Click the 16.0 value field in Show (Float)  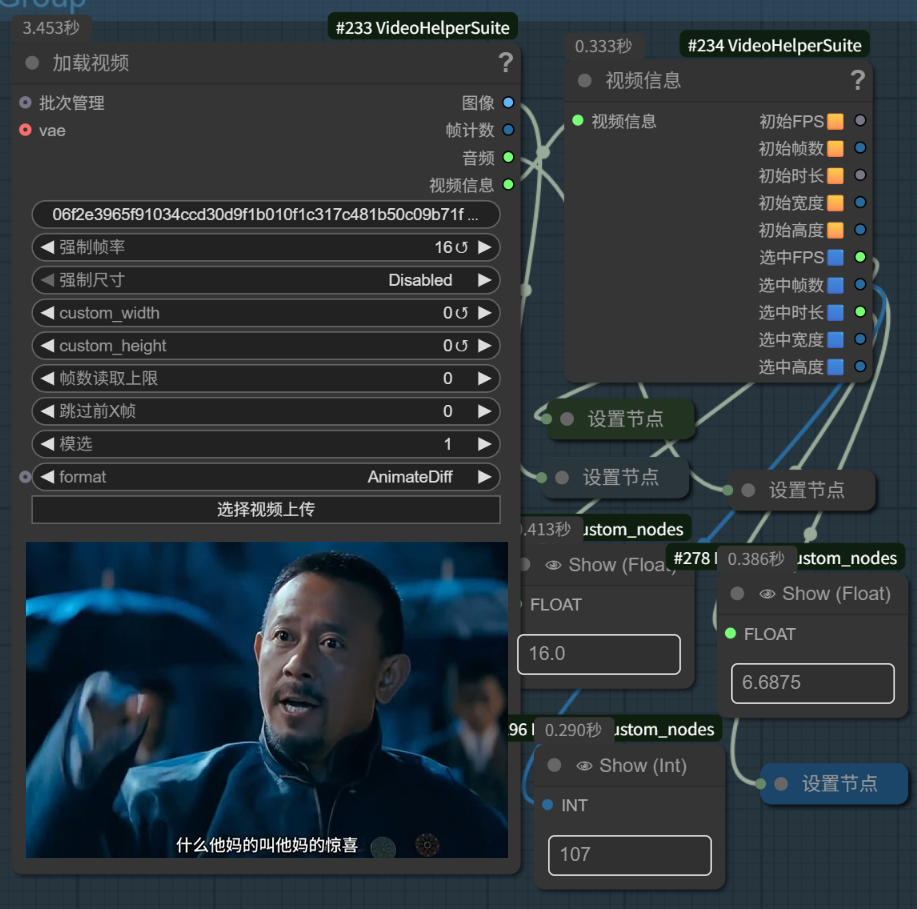(x=599, y=653)
